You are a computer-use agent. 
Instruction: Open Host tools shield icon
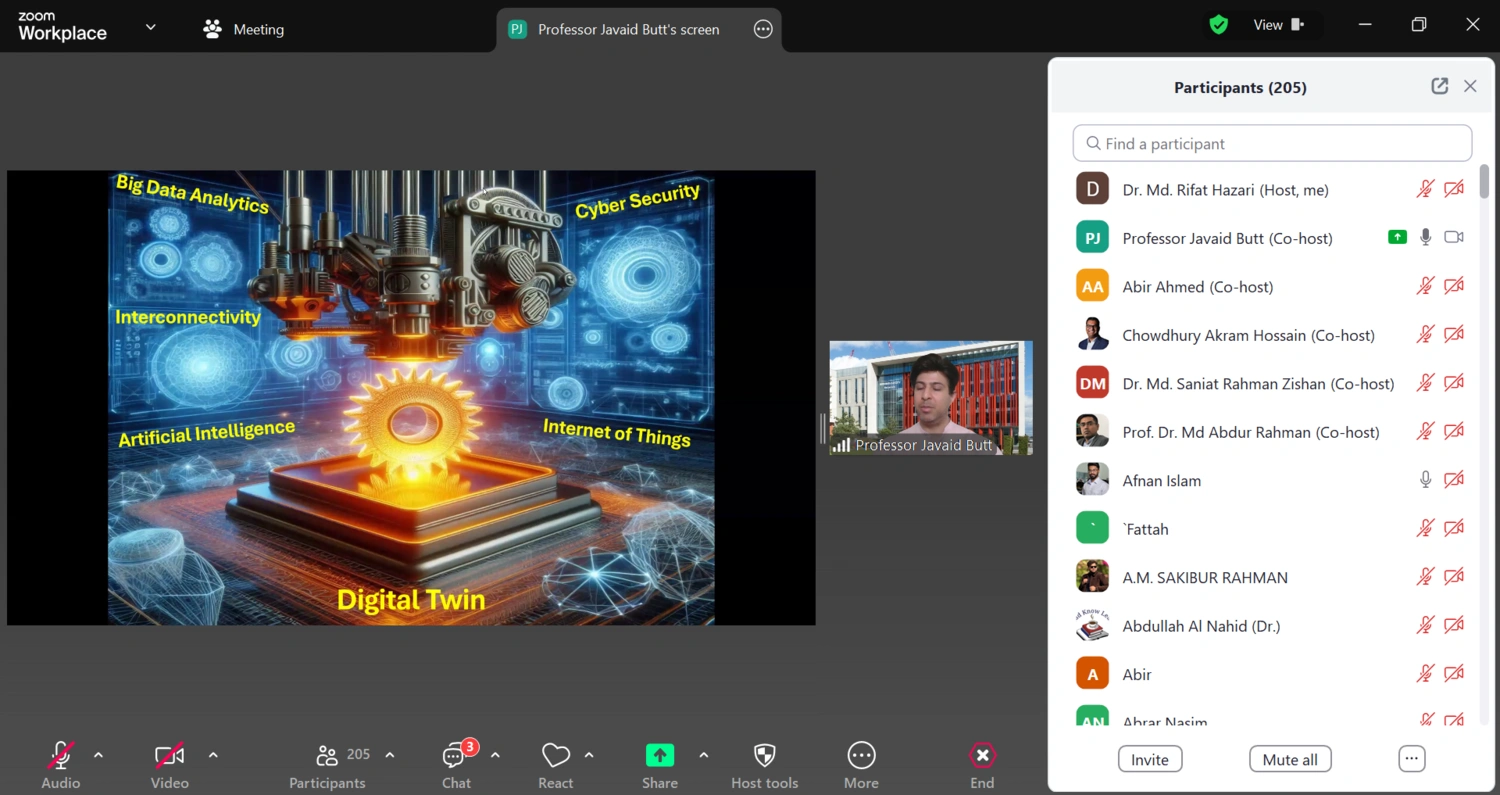pyautogui.click(x=764, y=756)
